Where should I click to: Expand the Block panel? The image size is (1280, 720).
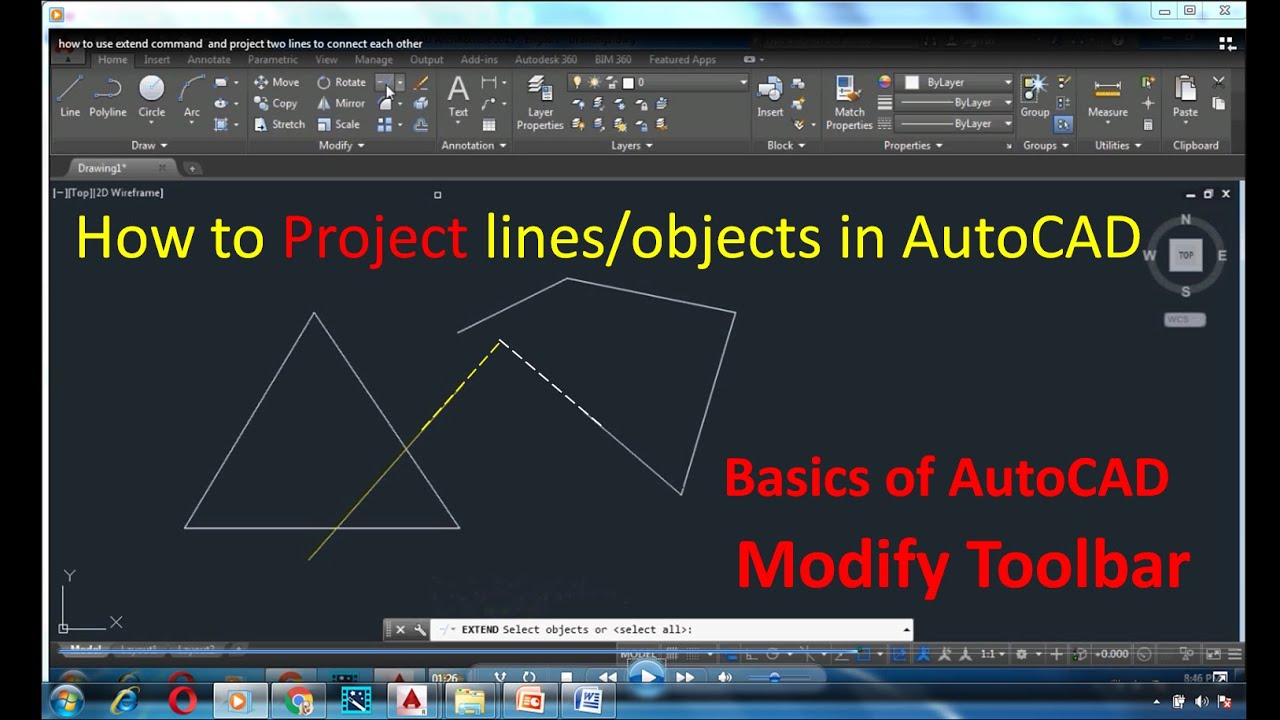point(786,145)
